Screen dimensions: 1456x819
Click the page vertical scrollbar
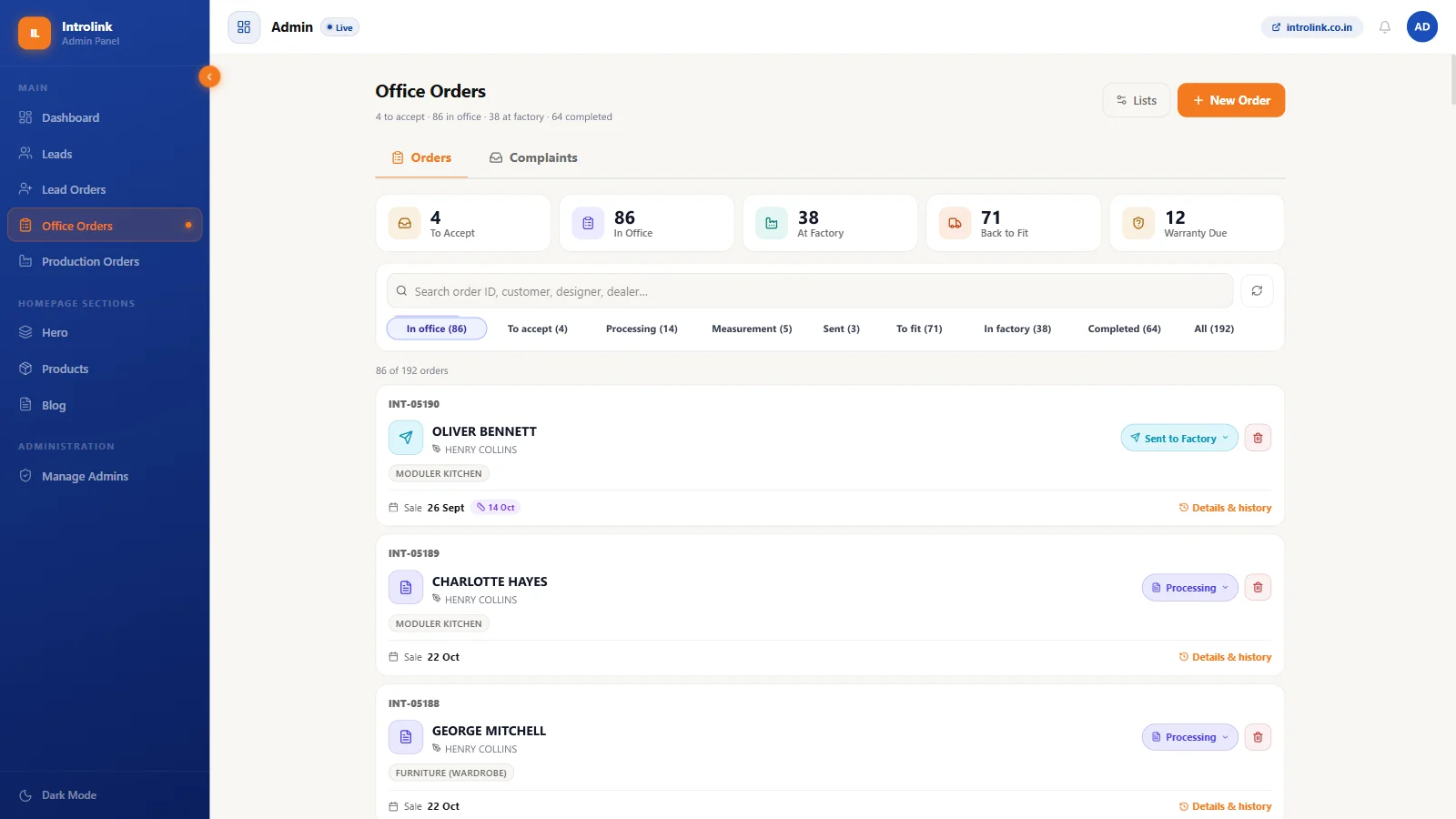coord(1452,80)
